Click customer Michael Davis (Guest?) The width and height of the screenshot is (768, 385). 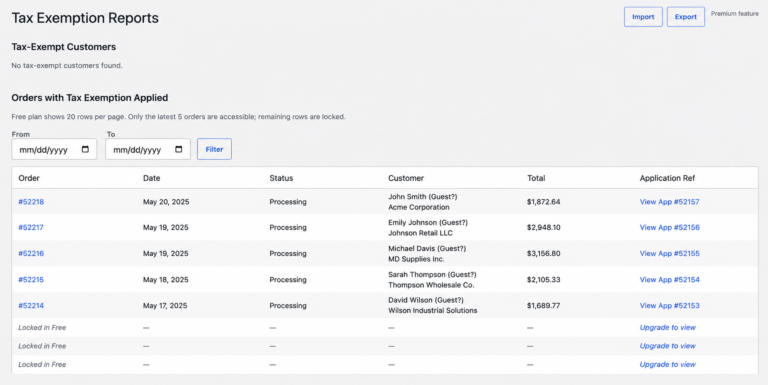(427, 248)
